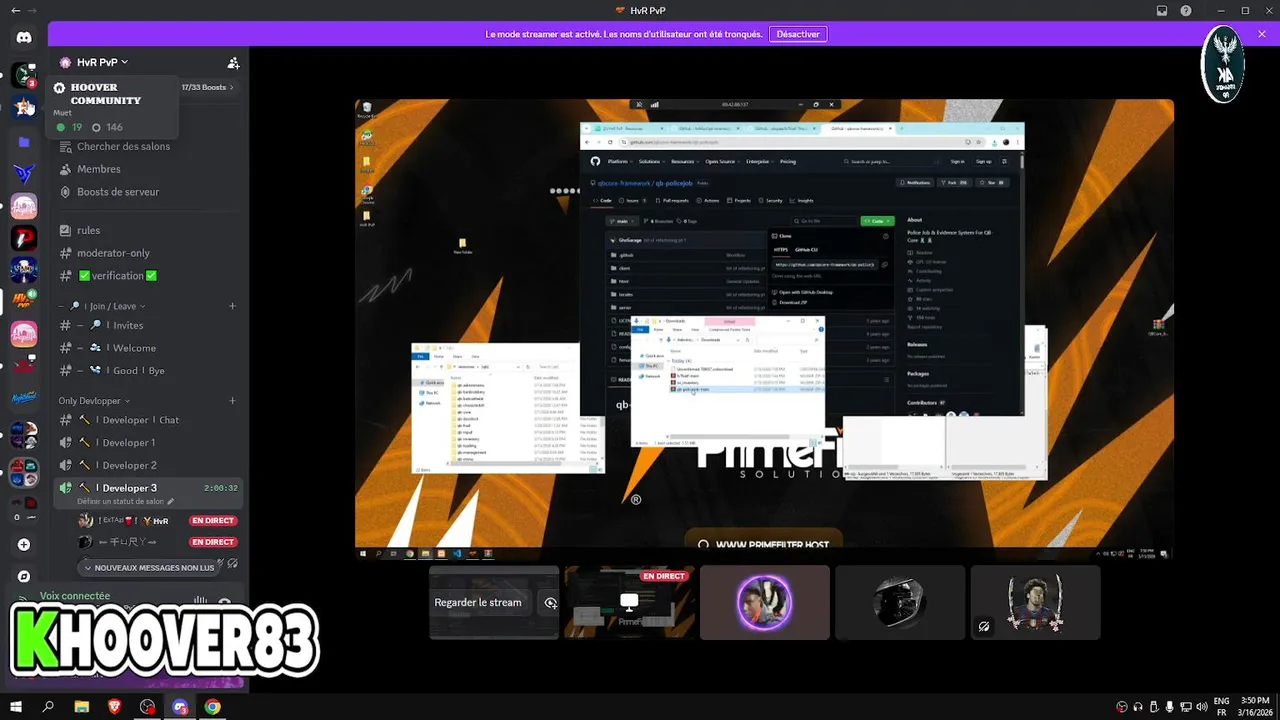This screenshot has width=1280, height=720.
Task: Open the server folder icon in sidebar
Action: pos(24,142)
